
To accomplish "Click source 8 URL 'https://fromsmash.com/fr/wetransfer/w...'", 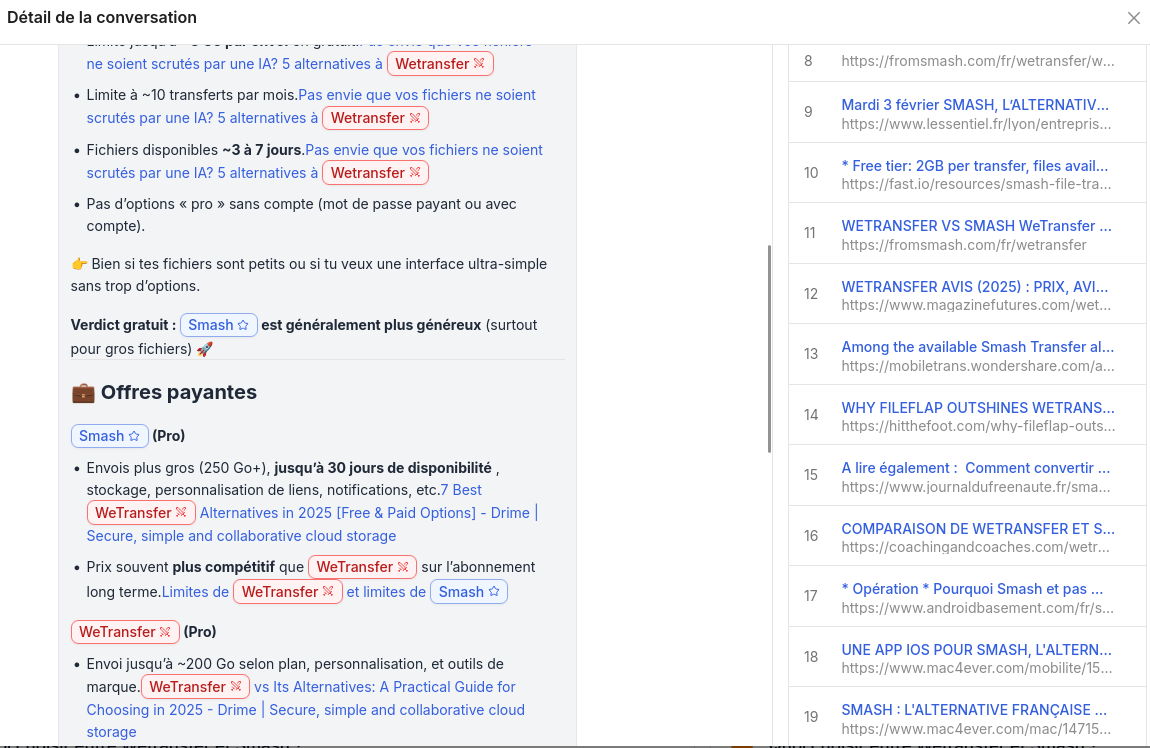I will (978, 61).
